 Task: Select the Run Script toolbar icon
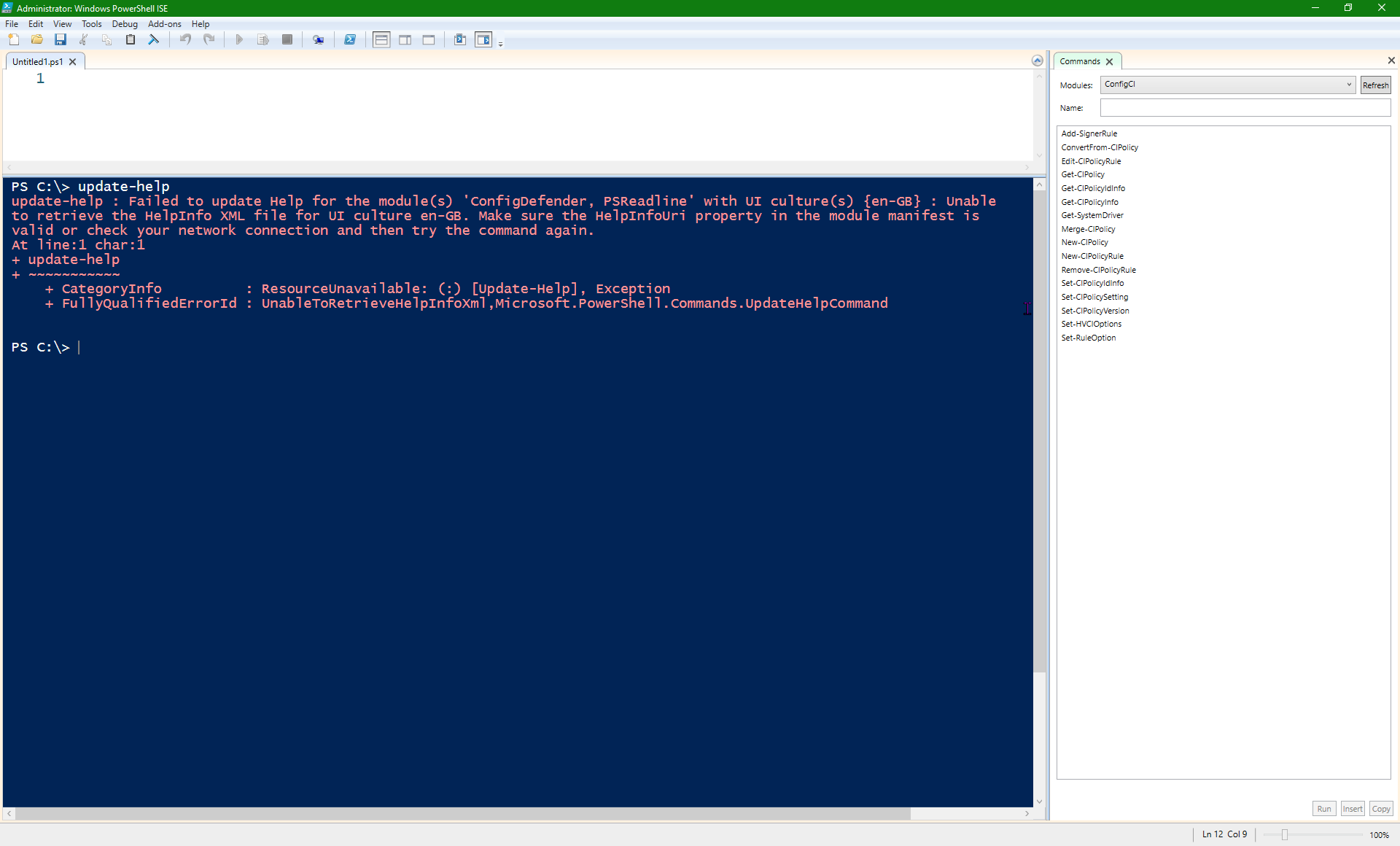(x=239, y=40)
